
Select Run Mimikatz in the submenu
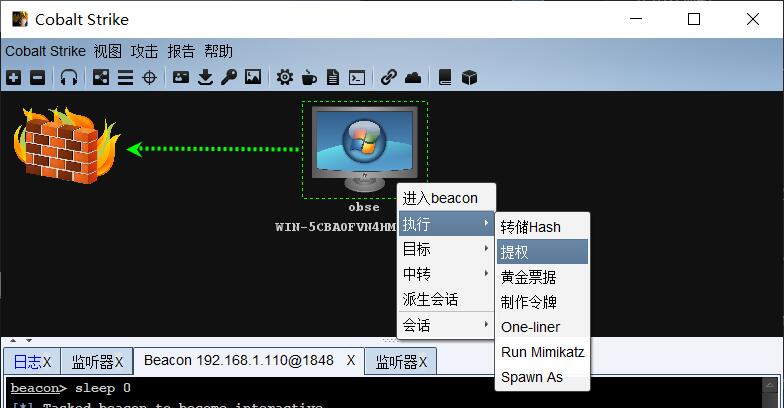click(542, 352)
